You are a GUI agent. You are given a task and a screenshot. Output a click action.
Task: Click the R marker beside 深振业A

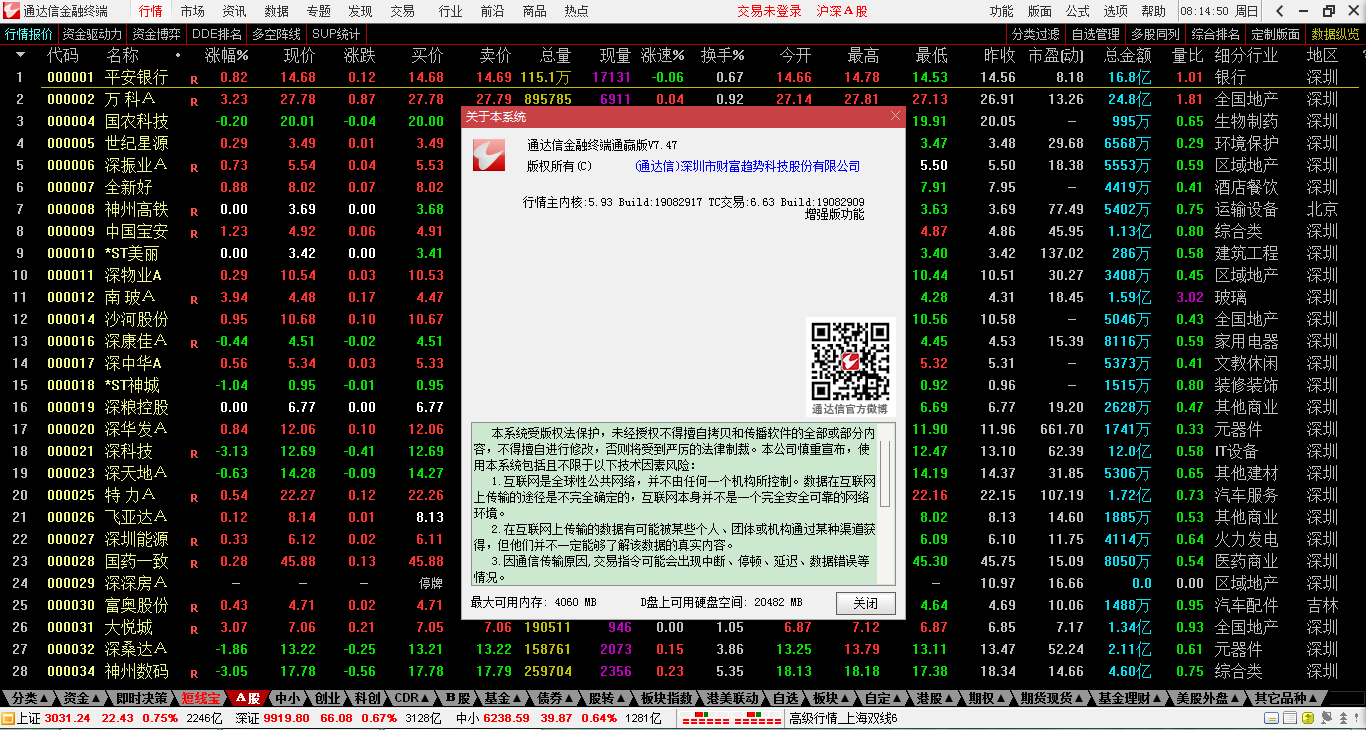click(x=194, y=167)
